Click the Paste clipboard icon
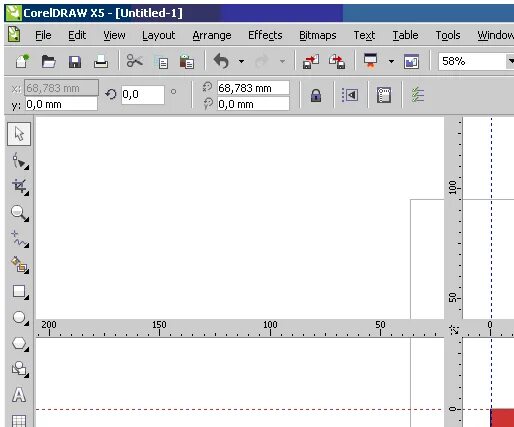 (x=187, y=62)
